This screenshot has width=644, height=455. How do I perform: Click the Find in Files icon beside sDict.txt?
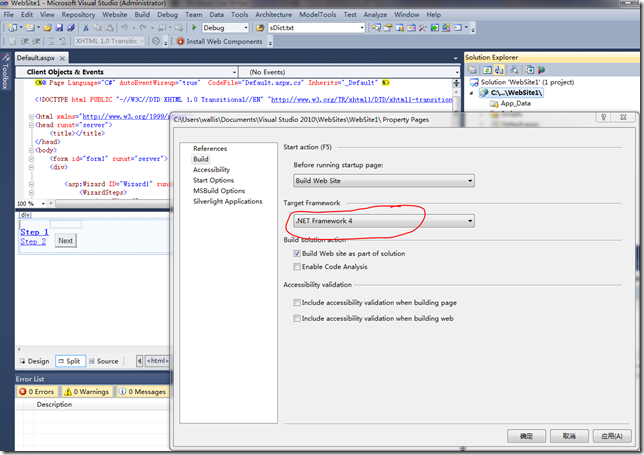[x=260, y=28]
